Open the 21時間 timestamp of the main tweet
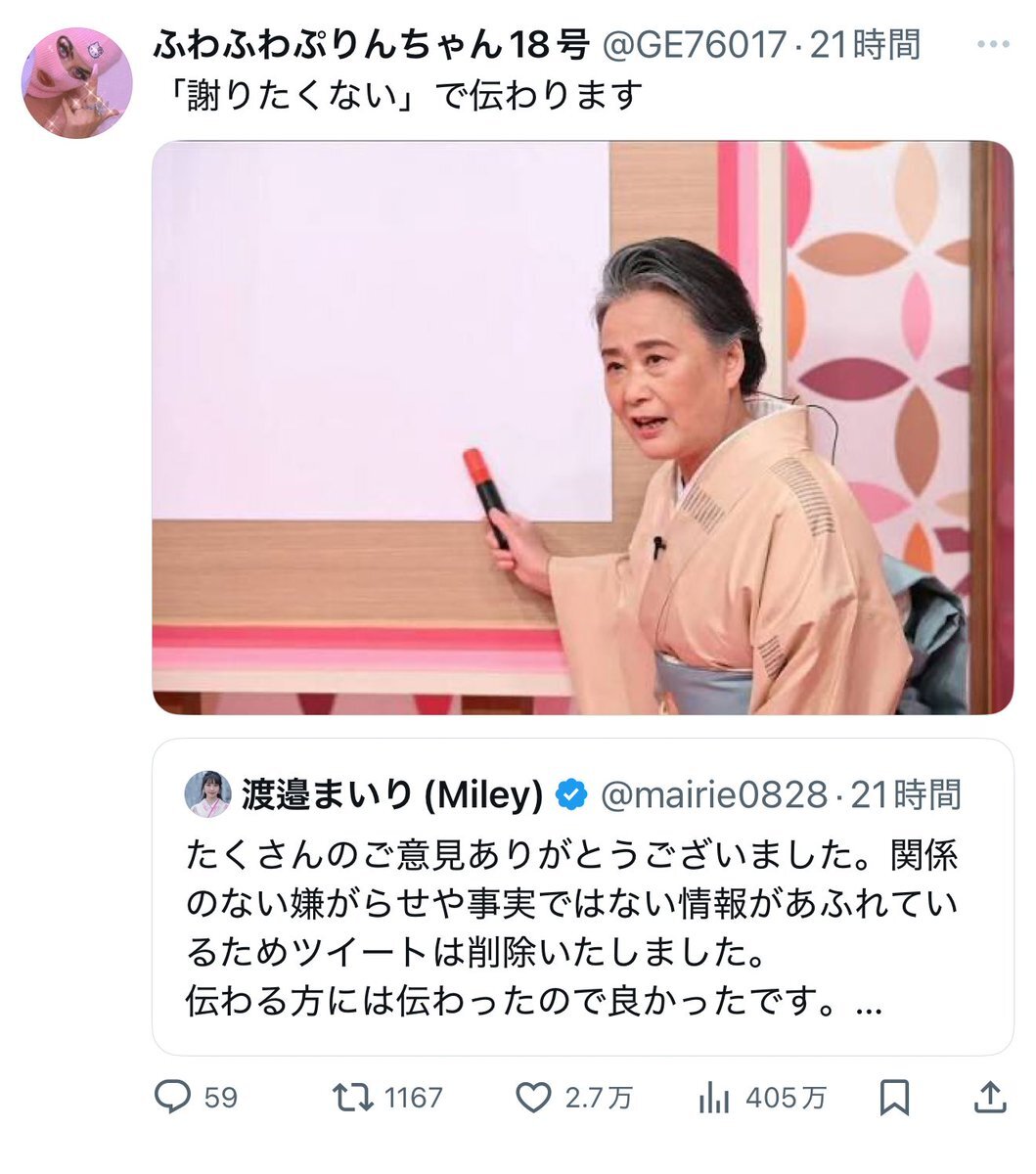 click(x=865, y=44)
